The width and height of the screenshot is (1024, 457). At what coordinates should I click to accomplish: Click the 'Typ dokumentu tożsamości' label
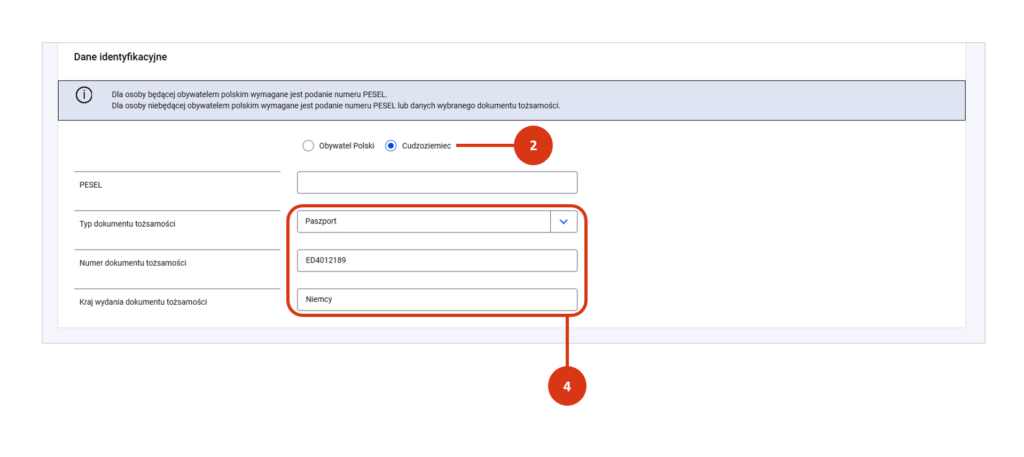coord(130,224)
